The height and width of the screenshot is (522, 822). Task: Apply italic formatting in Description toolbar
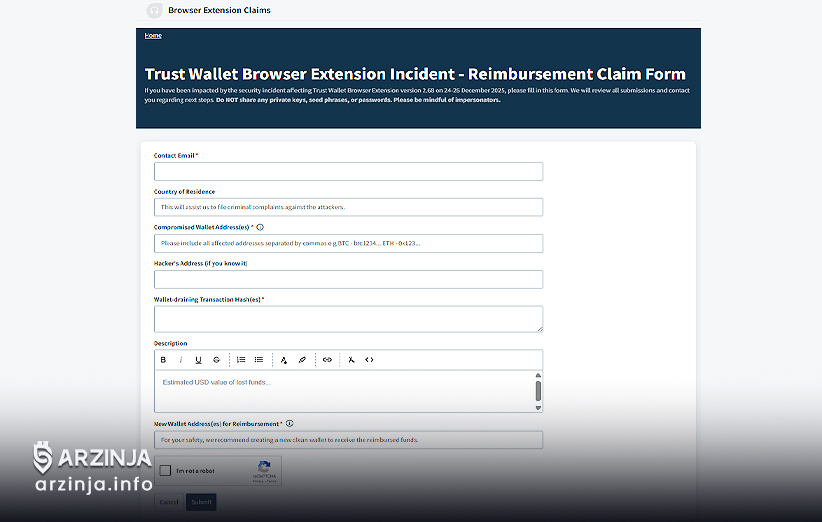pyautogui.click(x=181, y=360)
